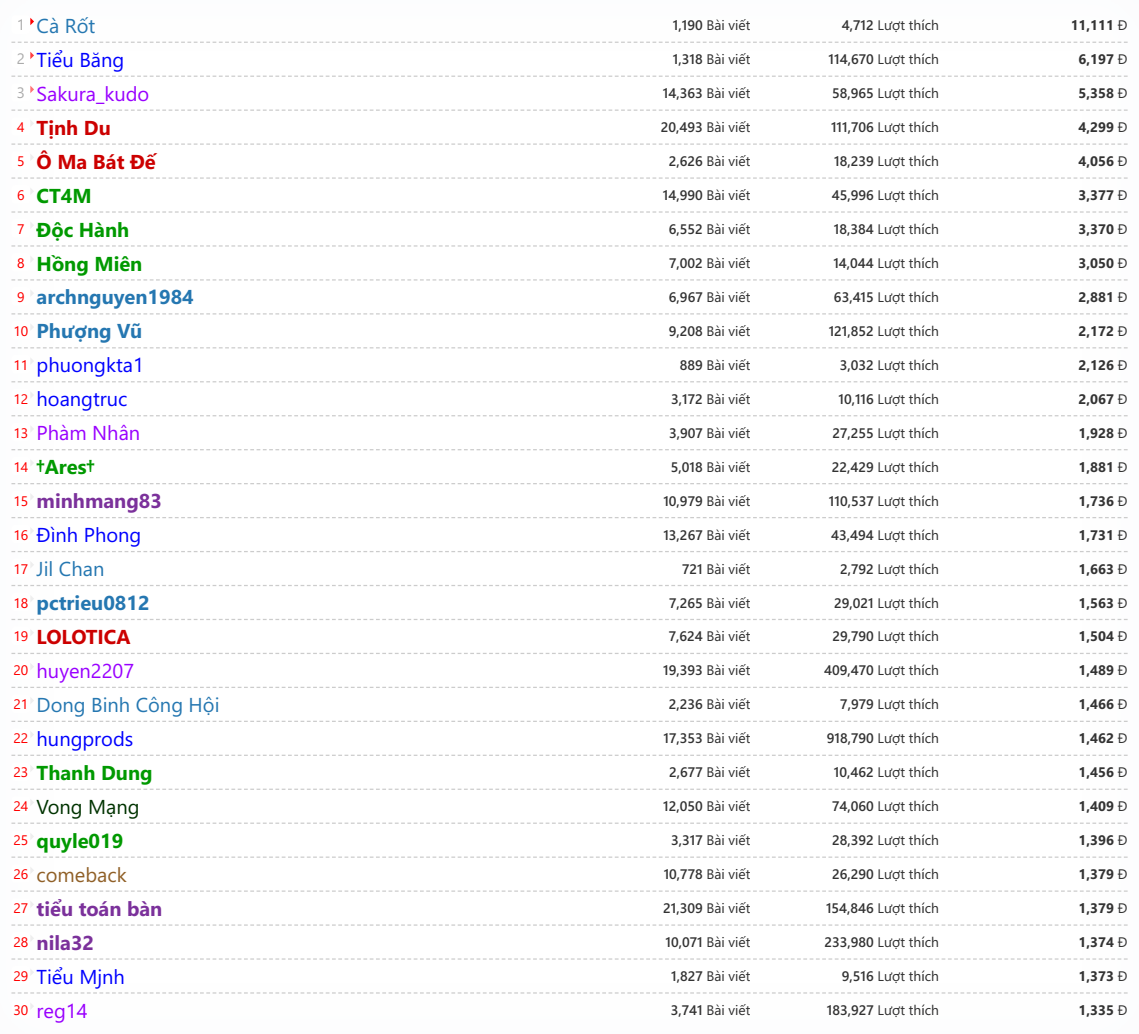Click the LOLOTICA username
The image size is (1139, 1034).
click(x=83, y=637)
